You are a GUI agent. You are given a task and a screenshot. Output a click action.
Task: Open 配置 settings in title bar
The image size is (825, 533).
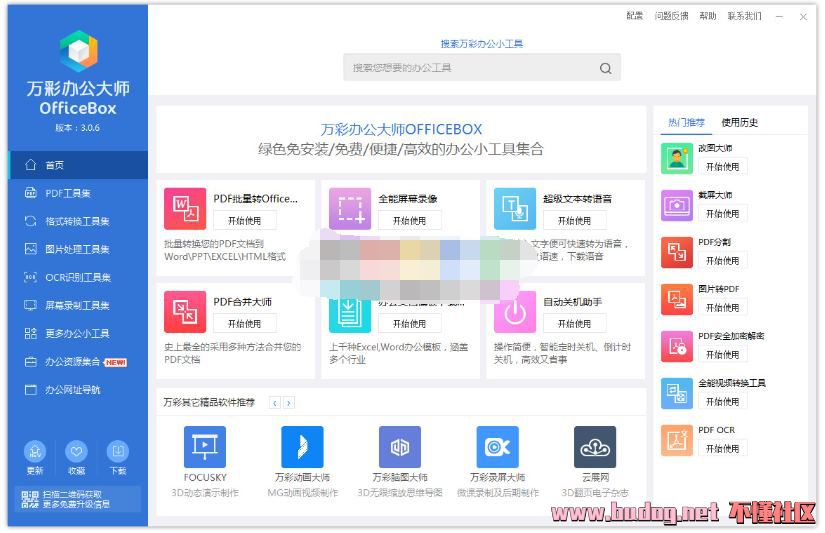(635, 16)
